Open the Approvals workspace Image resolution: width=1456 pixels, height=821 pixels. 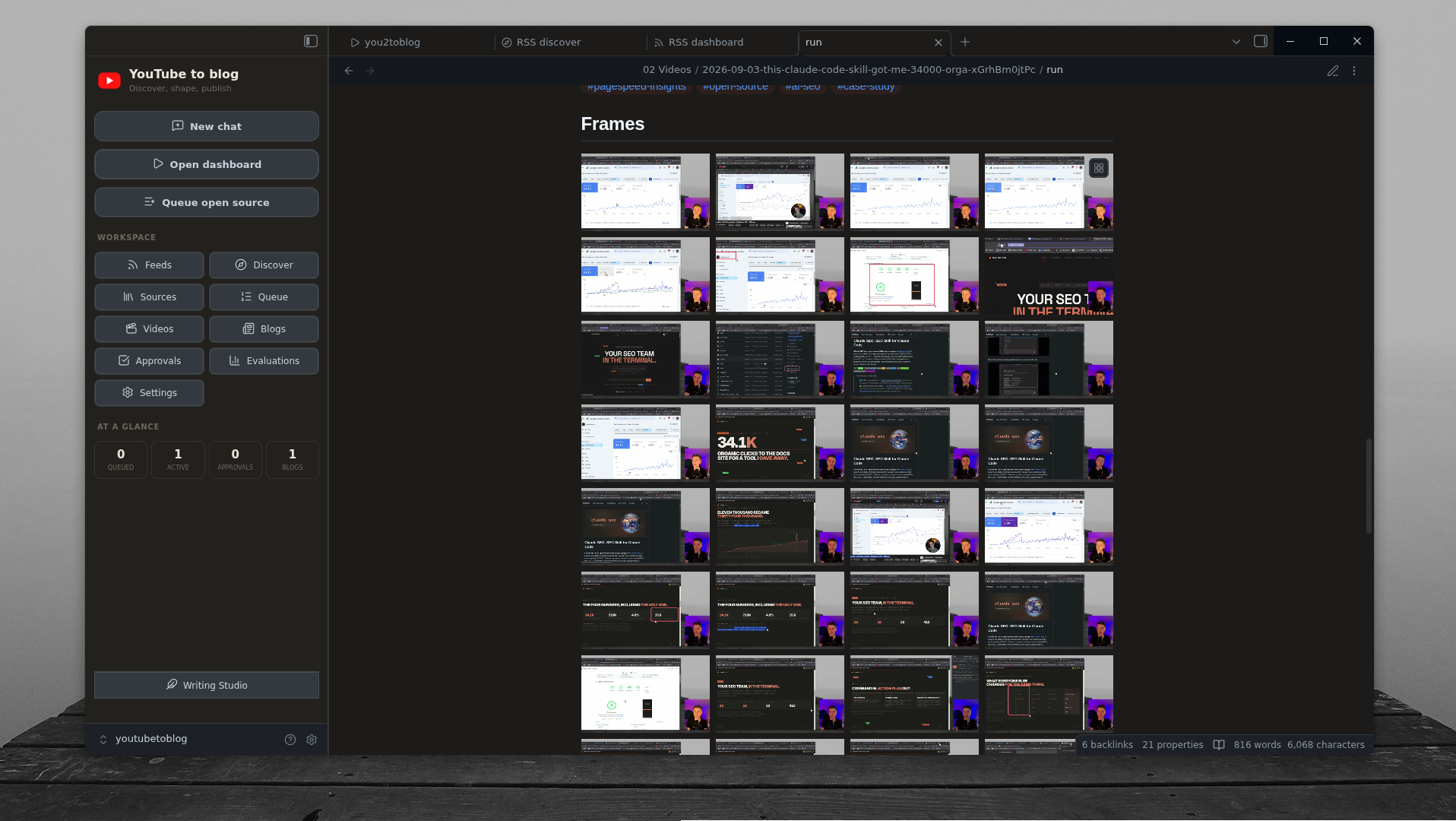(149, 361)
